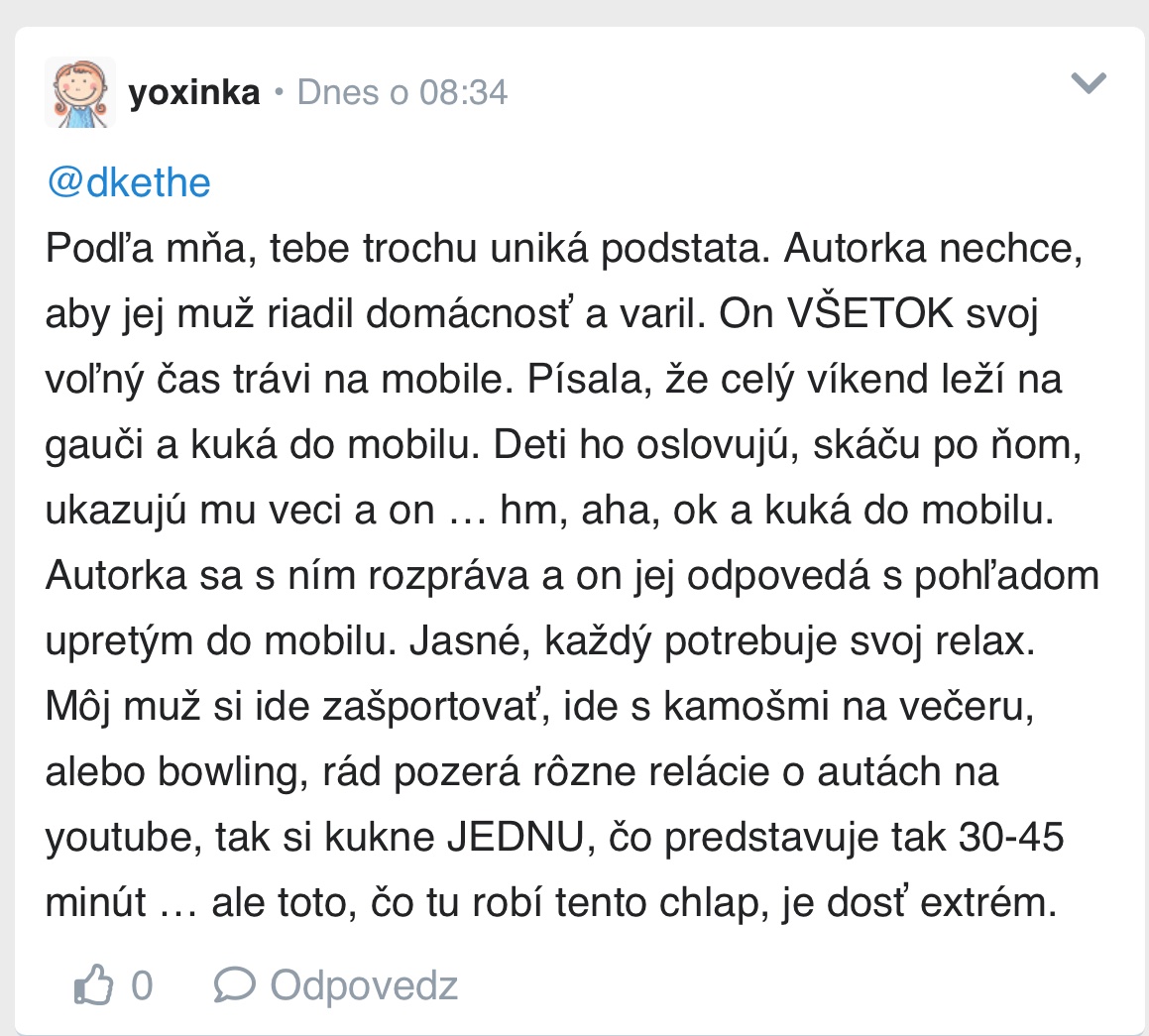Open the yoxinka username profile

click(194, 92)
